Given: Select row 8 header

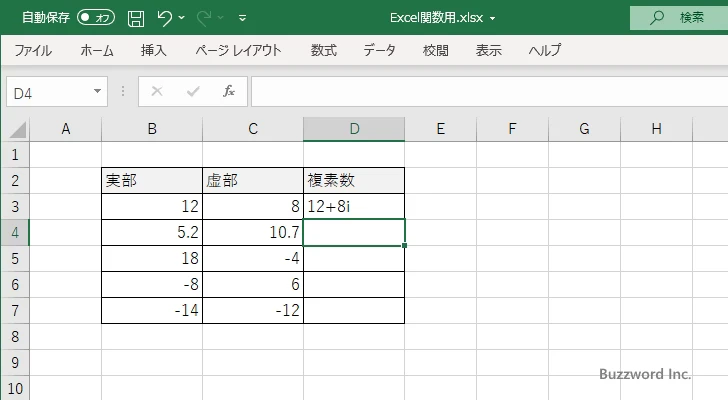Looking at the screenshot, I should tap(15, 336).
